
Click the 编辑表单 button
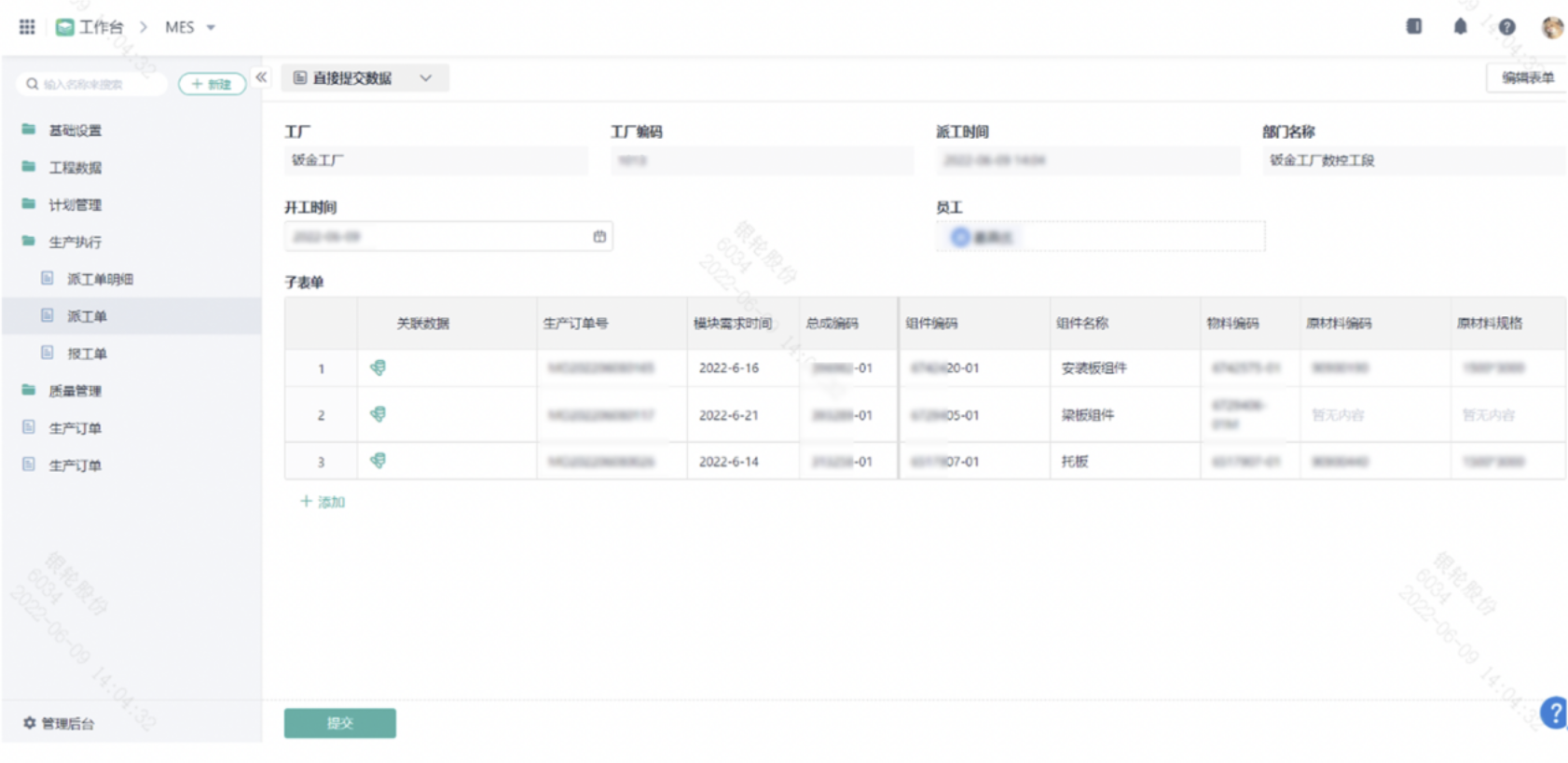tap(1527, 78)
